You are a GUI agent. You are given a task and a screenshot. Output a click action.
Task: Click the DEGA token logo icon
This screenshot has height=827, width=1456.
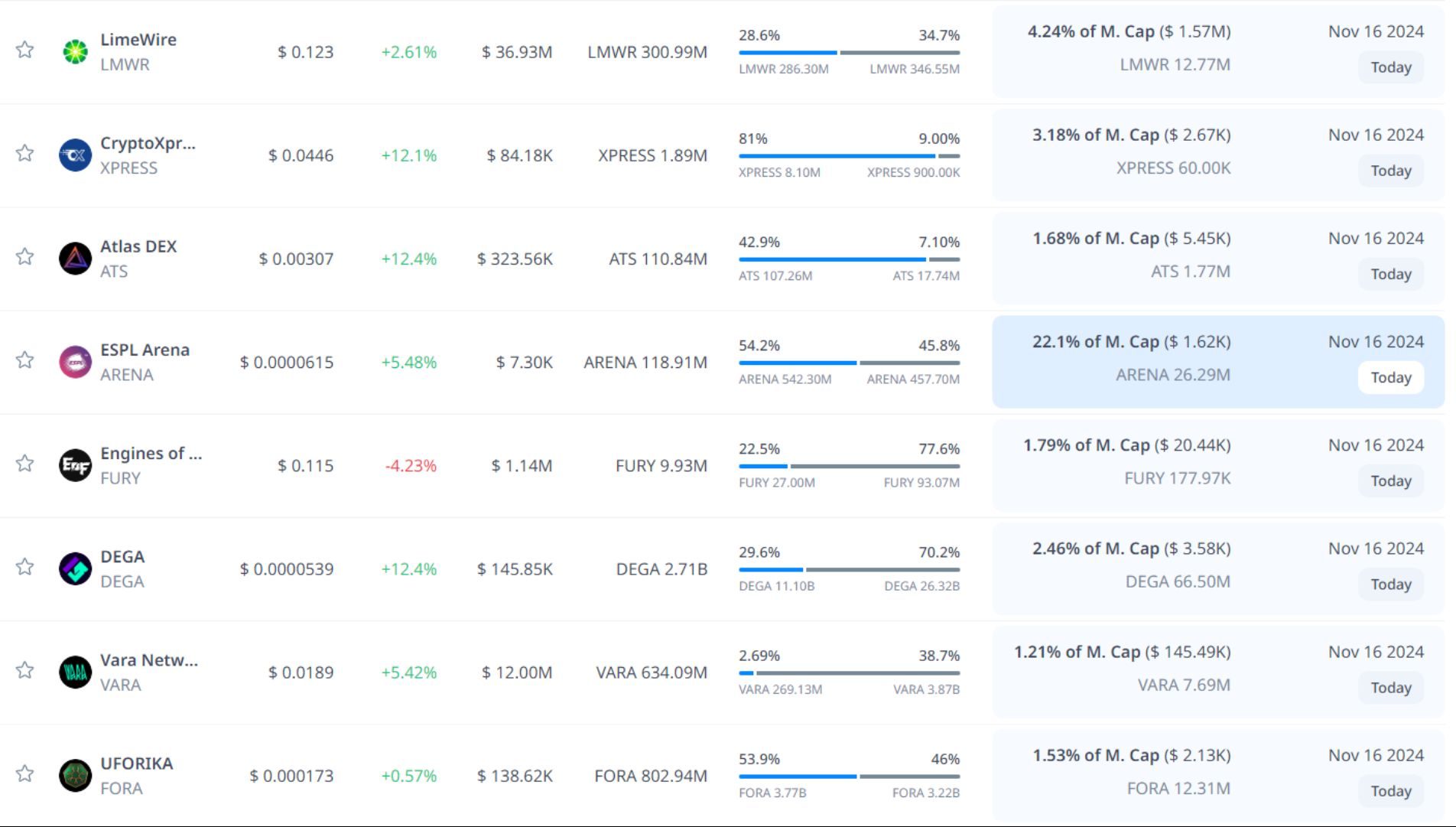click(x=75, y=568)
